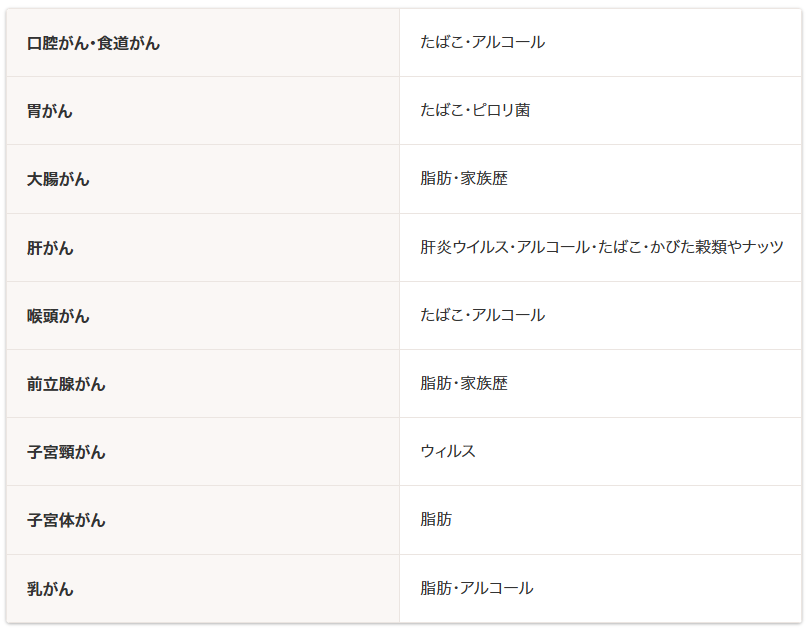
Task: Select 脂肪・家族歴 beside 前立腺がん
Action: point(464,383)
